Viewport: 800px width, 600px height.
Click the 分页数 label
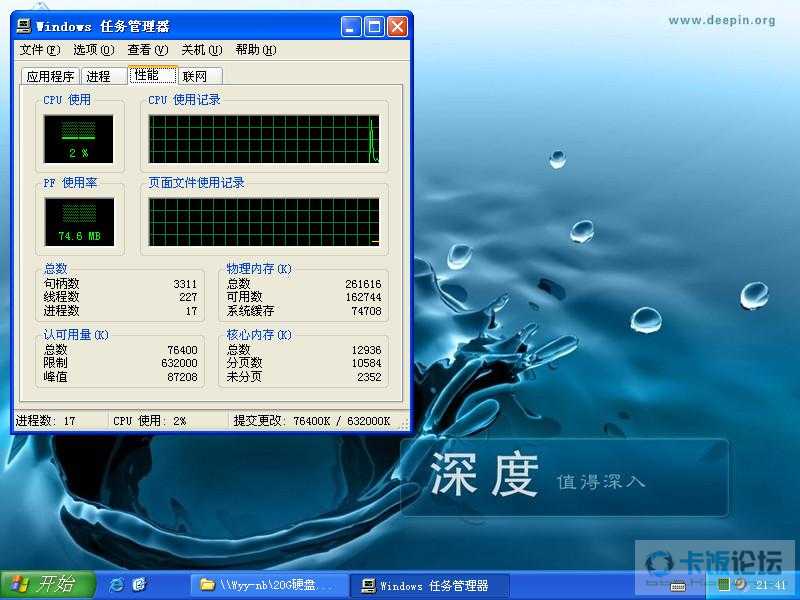pos(244,363)
